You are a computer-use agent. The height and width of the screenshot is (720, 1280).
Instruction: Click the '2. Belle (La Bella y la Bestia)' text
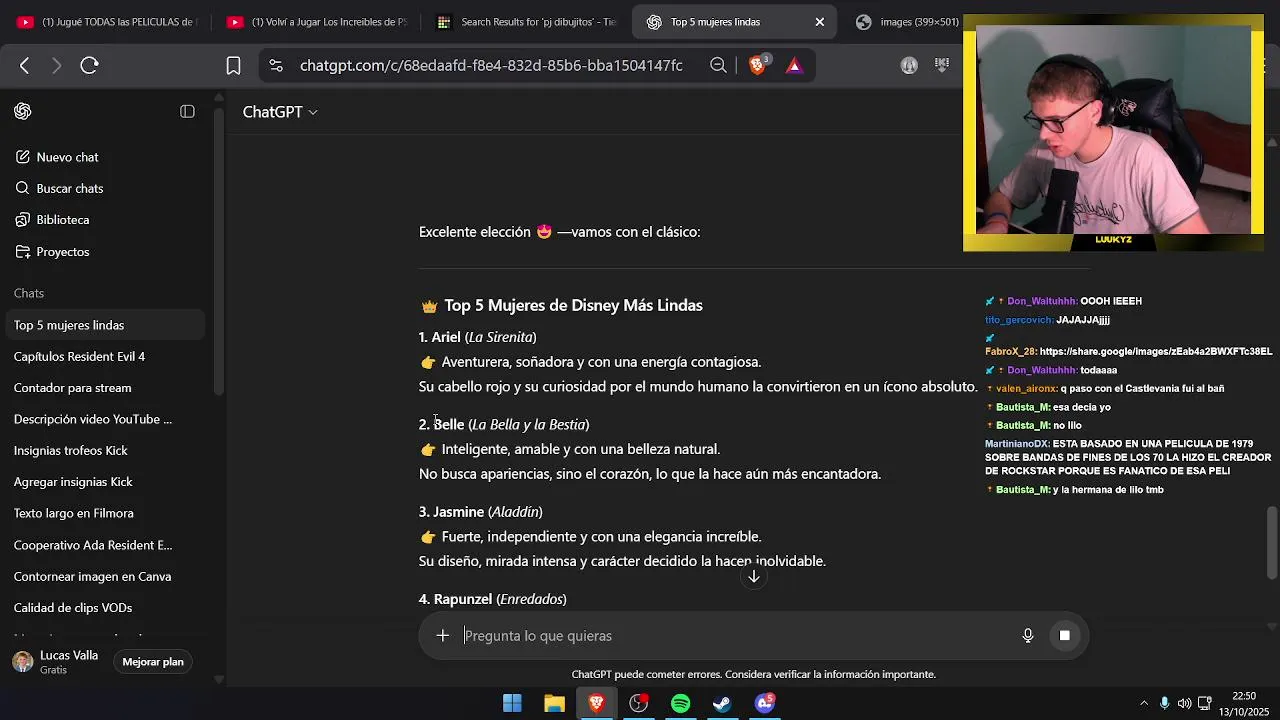[x=504, y=424]
